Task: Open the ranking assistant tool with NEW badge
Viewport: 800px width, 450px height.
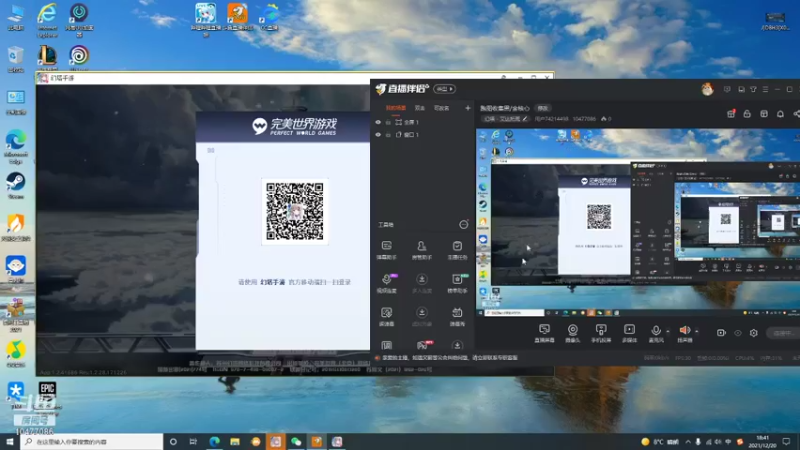Action: 457,283
